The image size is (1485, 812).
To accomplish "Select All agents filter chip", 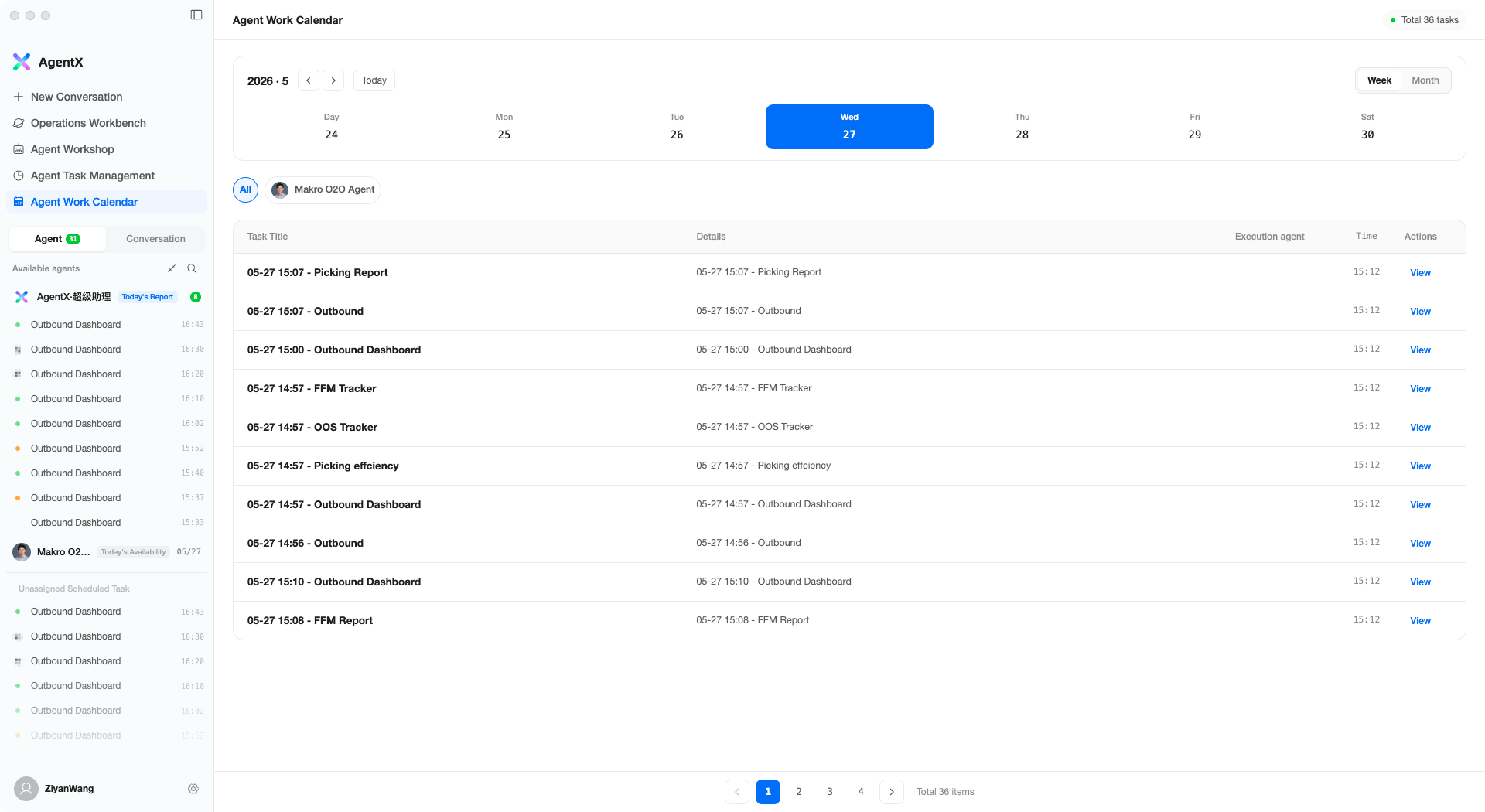I will point(245,189).
